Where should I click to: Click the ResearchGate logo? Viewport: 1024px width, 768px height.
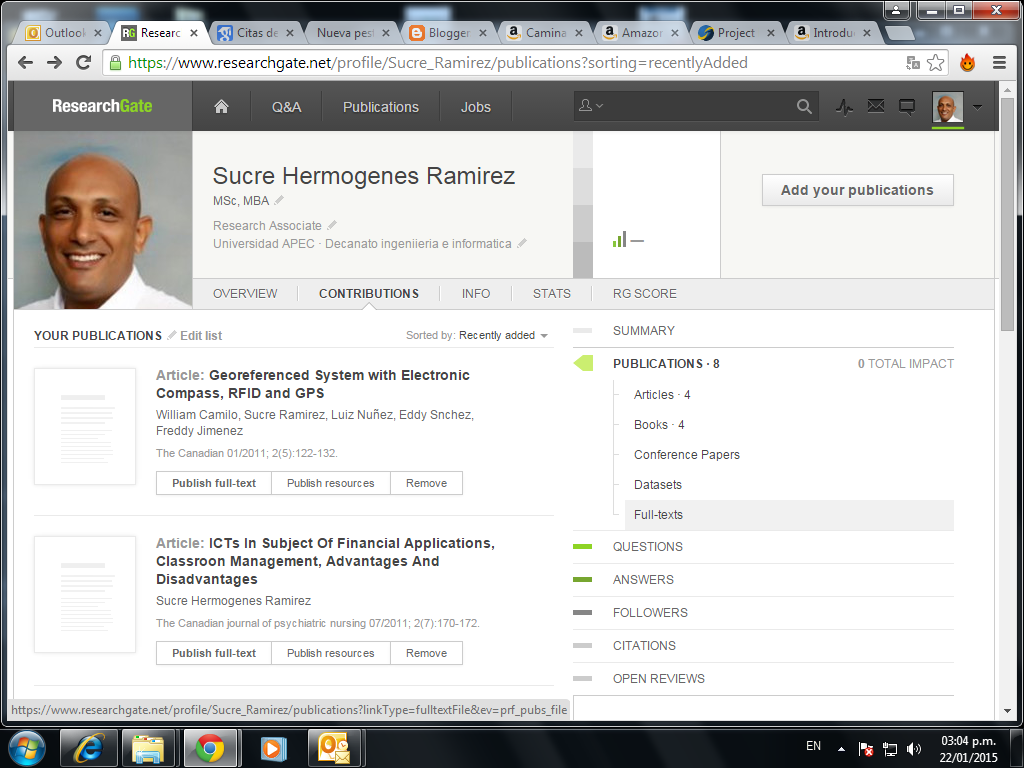click(102, 106)
